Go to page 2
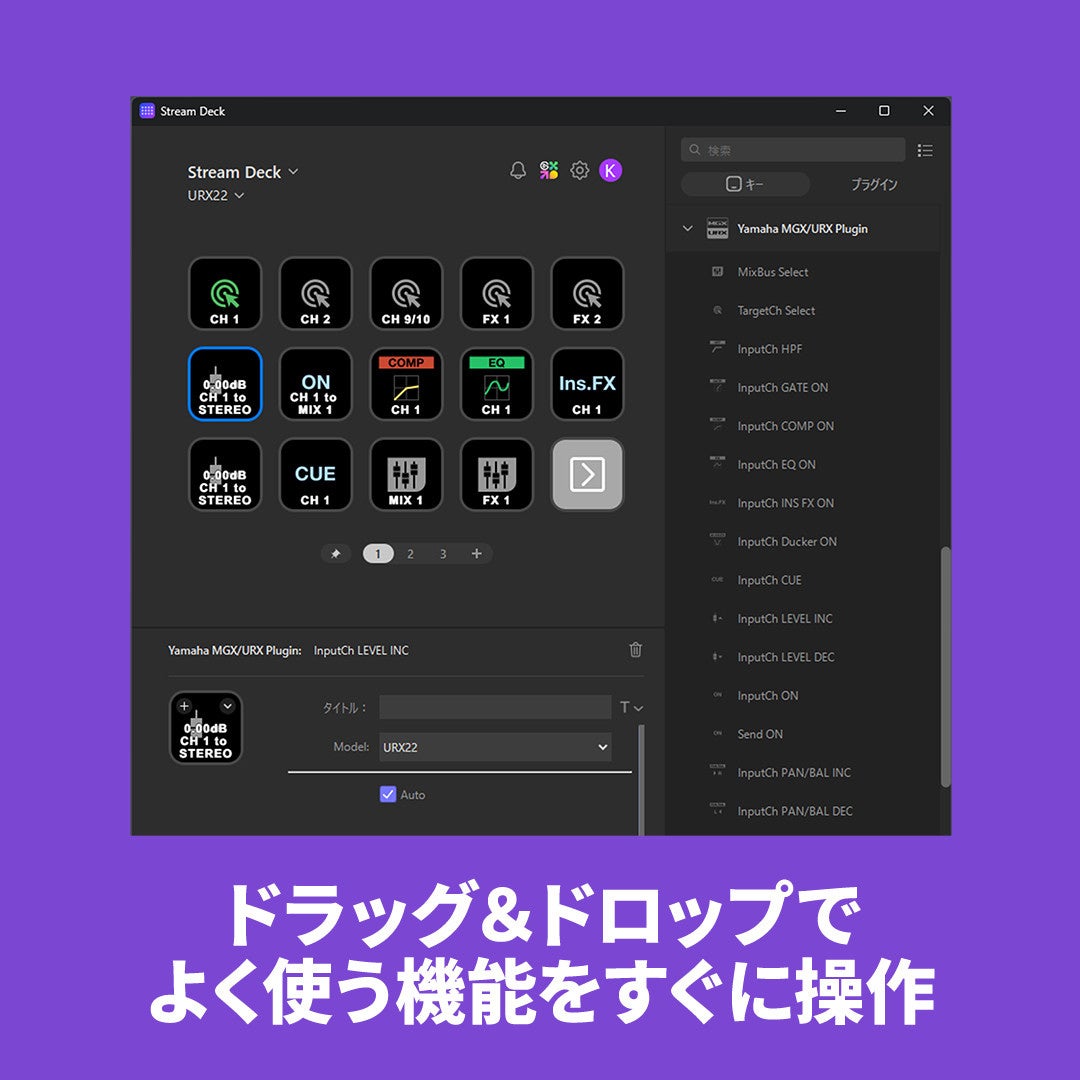The width and height of the screenshot is (1080, 1080). (410, 554)
